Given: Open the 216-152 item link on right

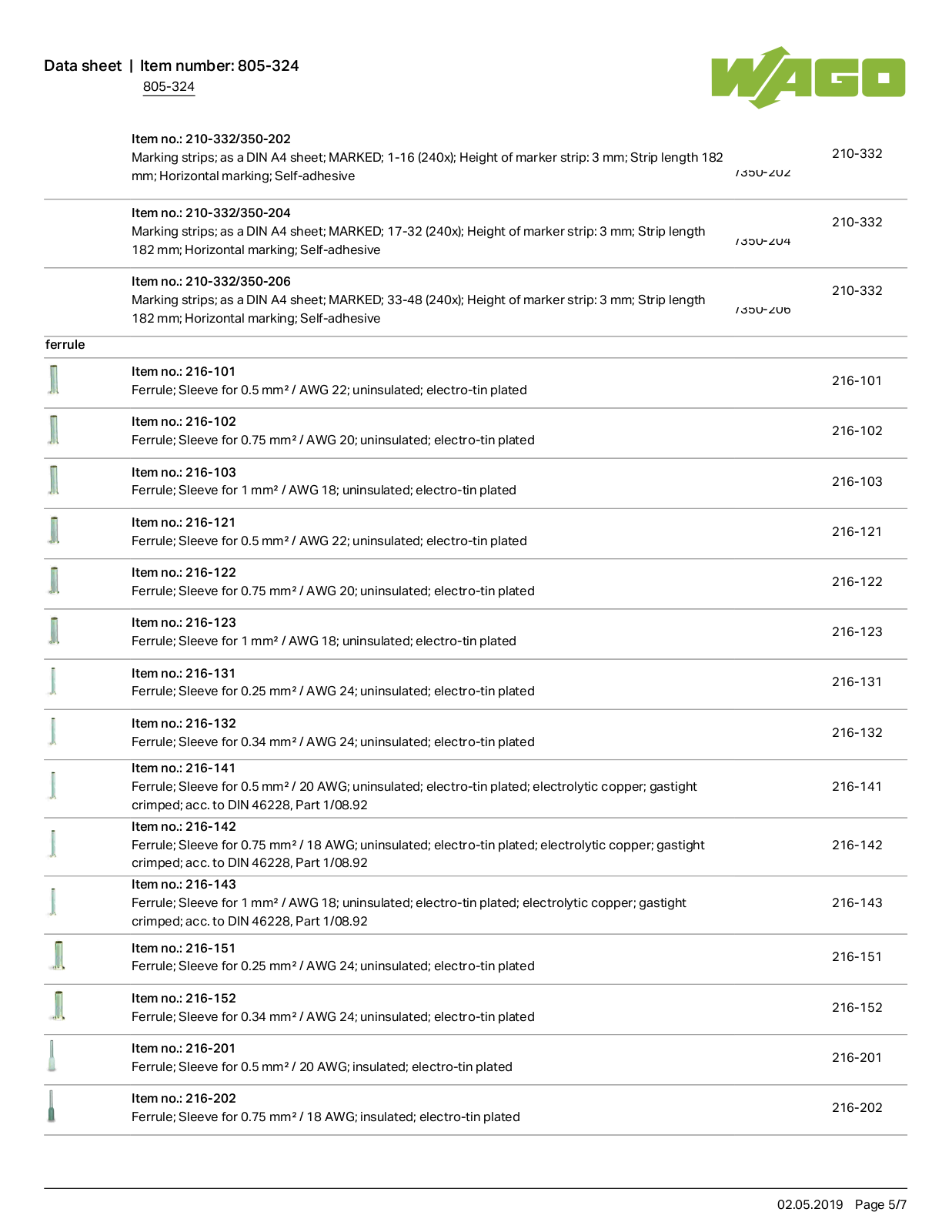Looking at the screenshot, I should pyautogui.click(x=857, y=1007).
